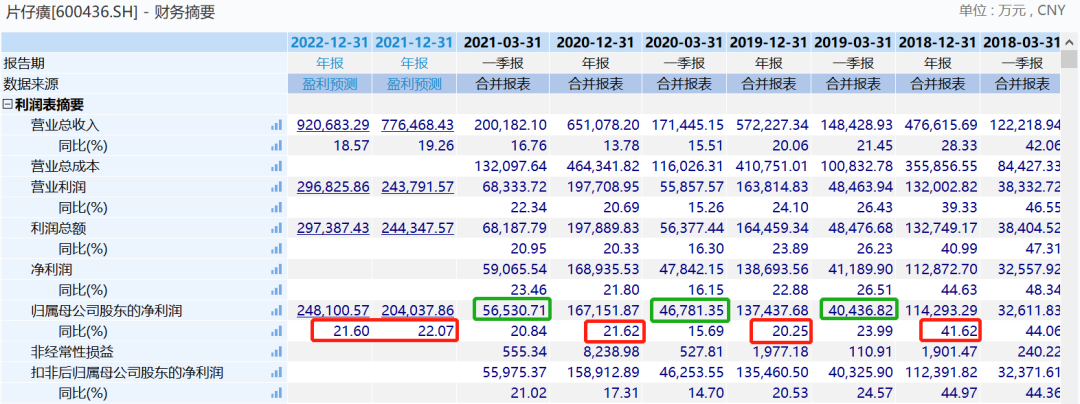The width and height of the screenshot is (1080, 404).
Task: Collapse the 利润表摘要 section
Action: (x=8, y=105)
